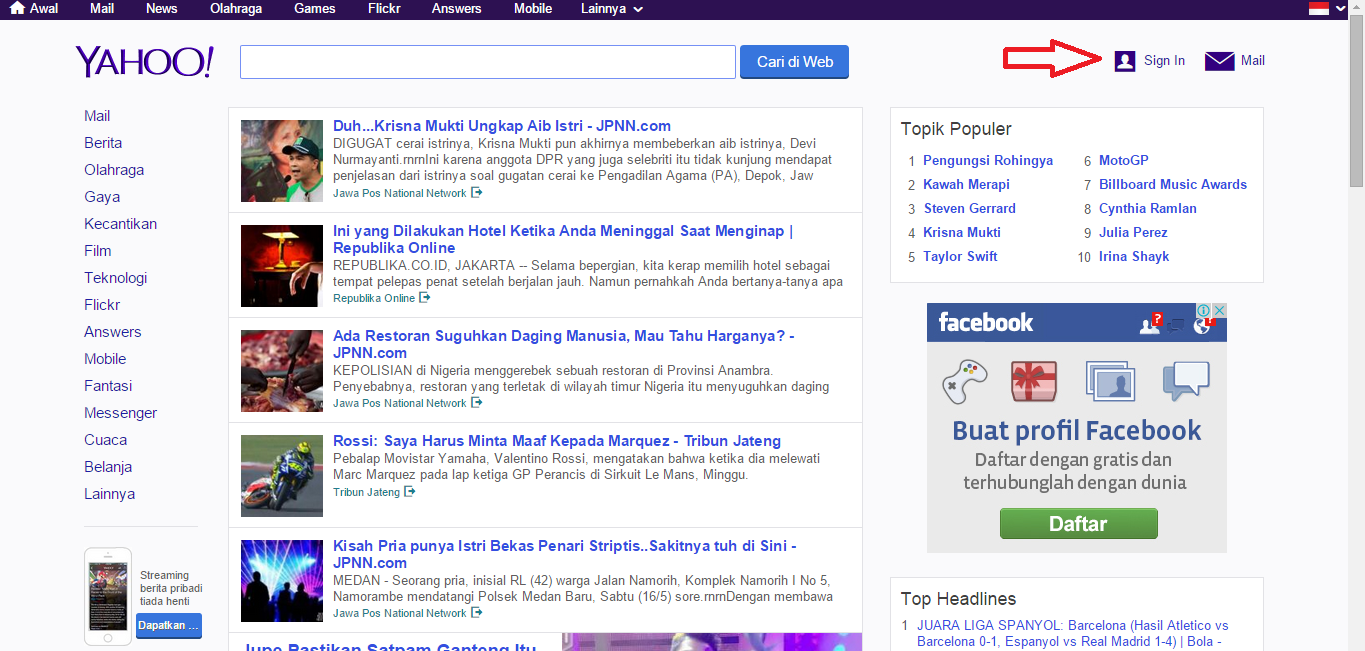Click the home icon beside Awal
1365x651 pixels.
pos(16,9)
